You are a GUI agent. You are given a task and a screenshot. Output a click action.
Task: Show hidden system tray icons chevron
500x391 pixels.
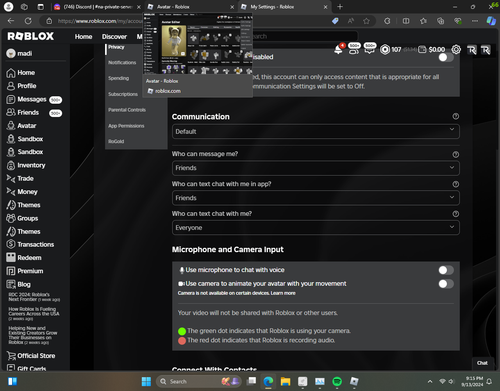[x=430, y=381]
